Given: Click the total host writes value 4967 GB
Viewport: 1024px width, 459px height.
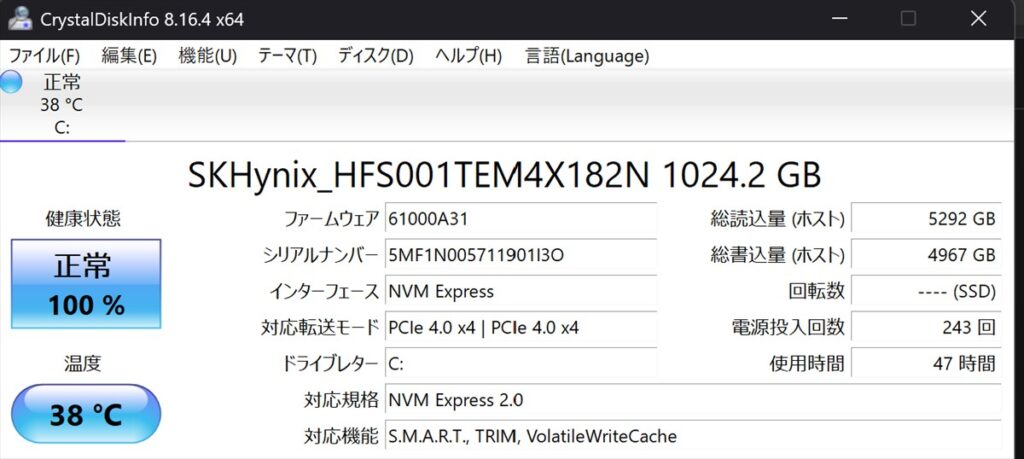Looking at the screenshot, I should click(926, 255).
